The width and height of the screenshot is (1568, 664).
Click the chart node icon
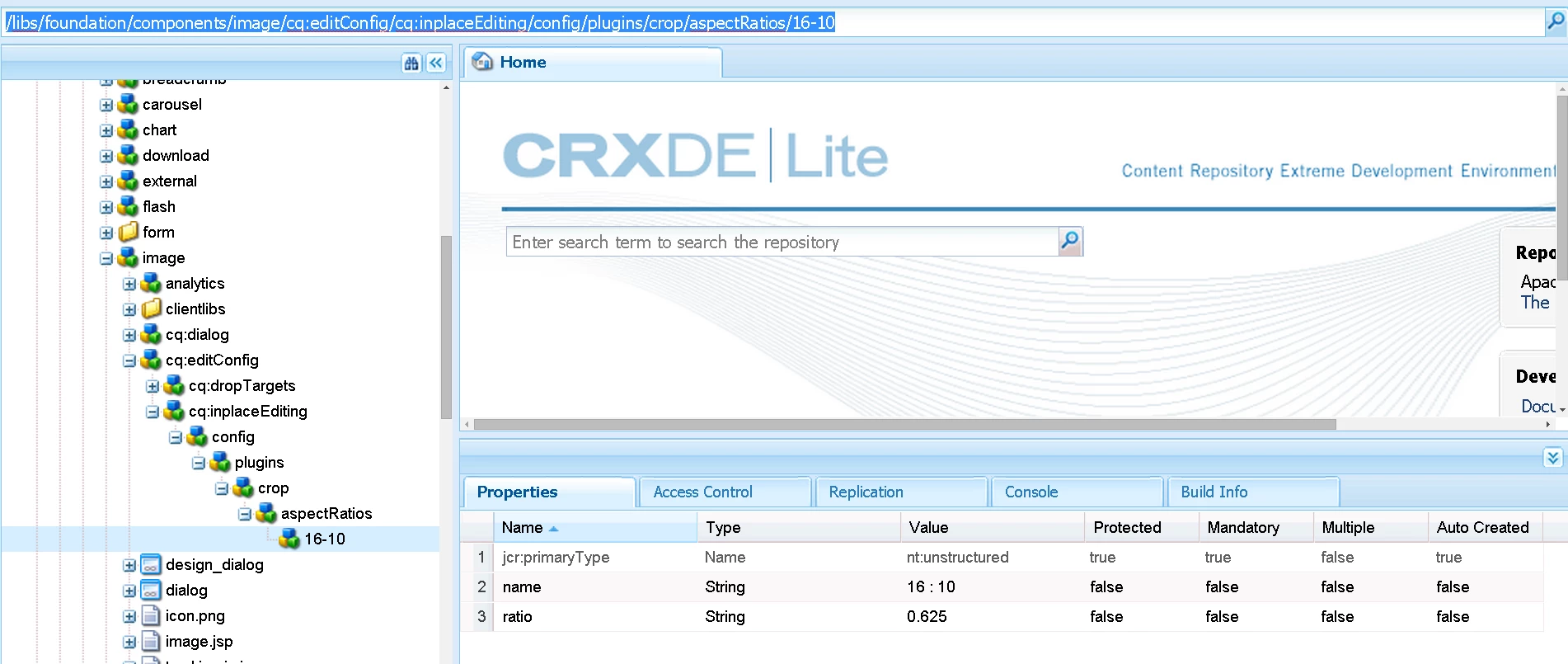coord(128,130)
